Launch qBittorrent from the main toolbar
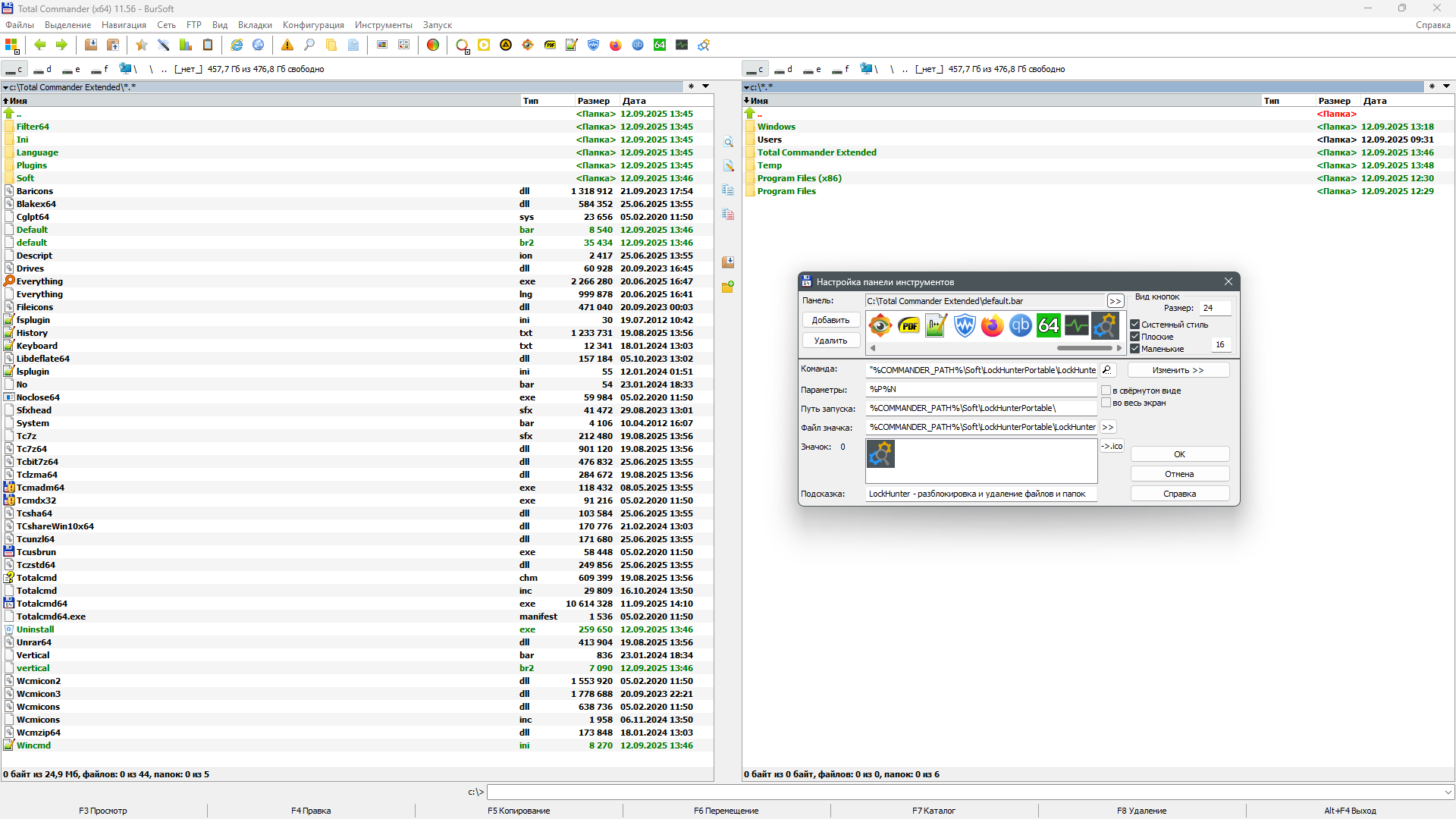Viewport: 1456px width, 819px height. click(638, 45)
